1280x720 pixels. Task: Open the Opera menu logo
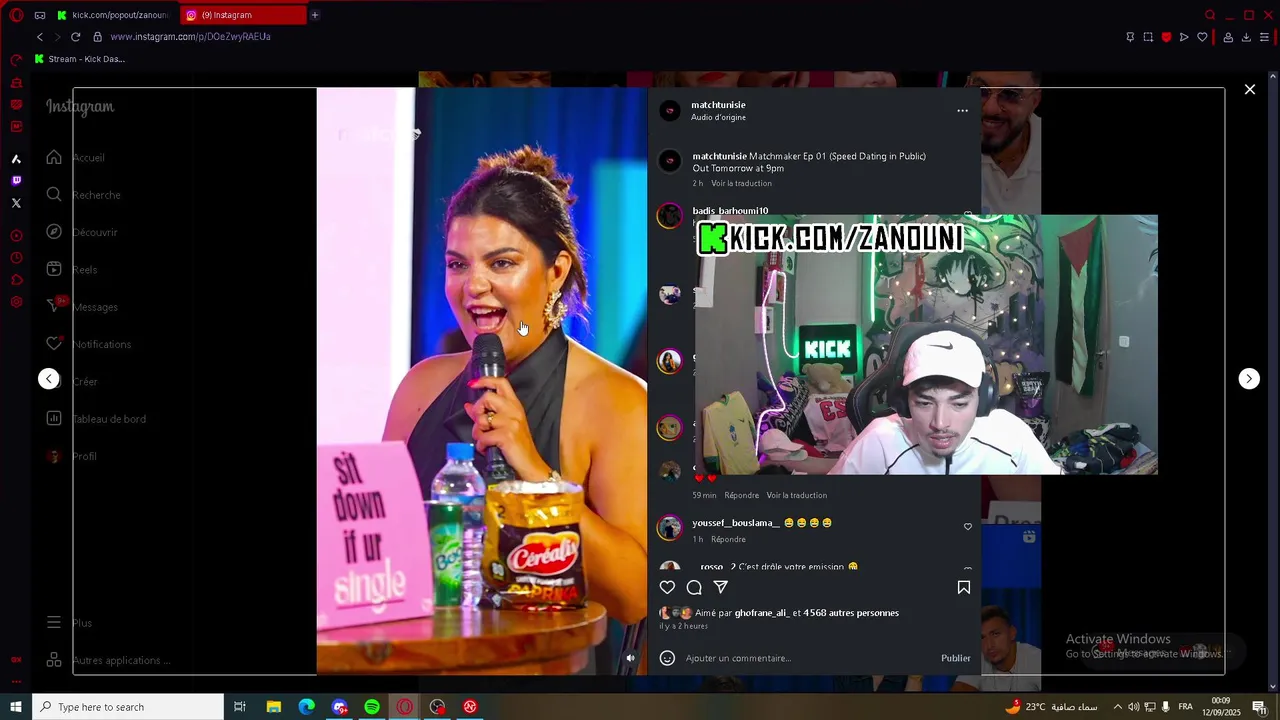[16, 15]
